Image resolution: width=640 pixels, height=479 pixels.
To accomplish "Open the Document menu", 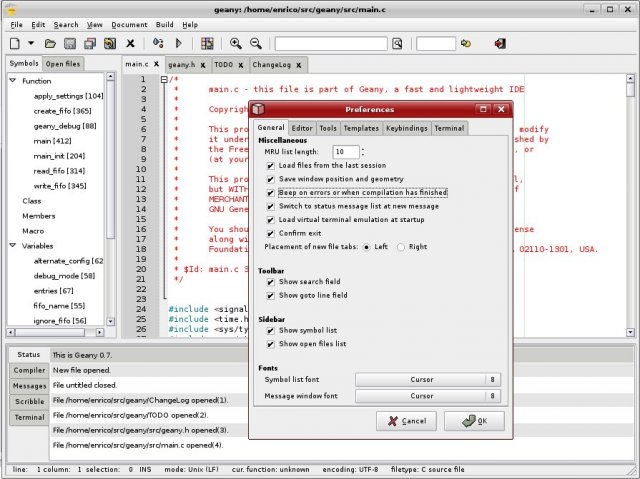I will pyautogui.click(x=129, y=25).
